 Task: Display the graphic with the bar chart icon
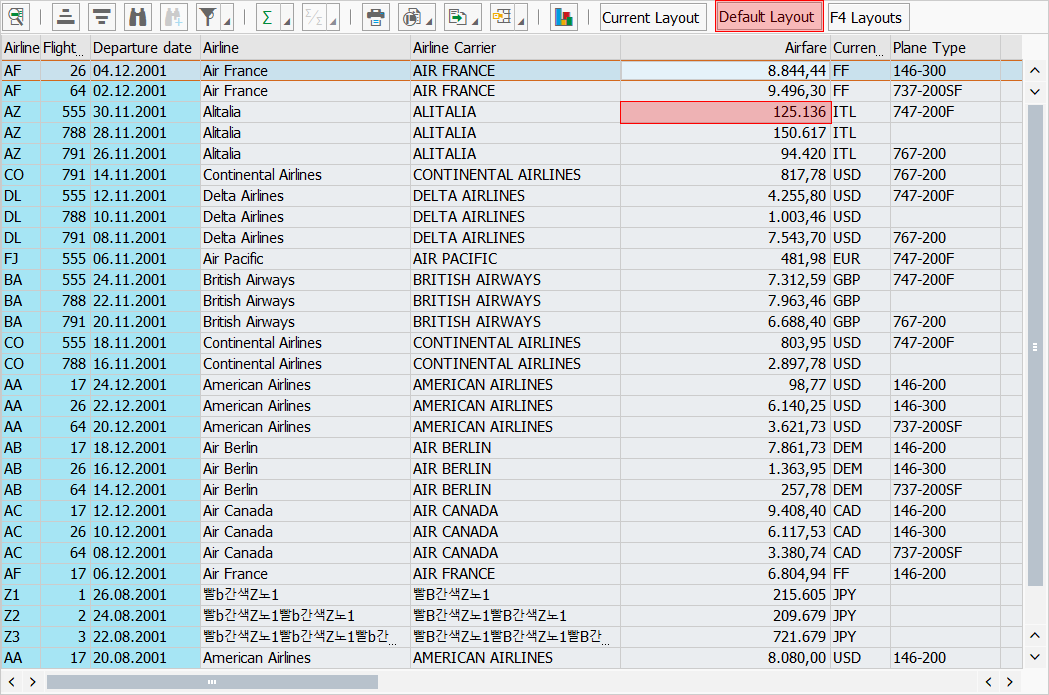click(x=564, y=17)
